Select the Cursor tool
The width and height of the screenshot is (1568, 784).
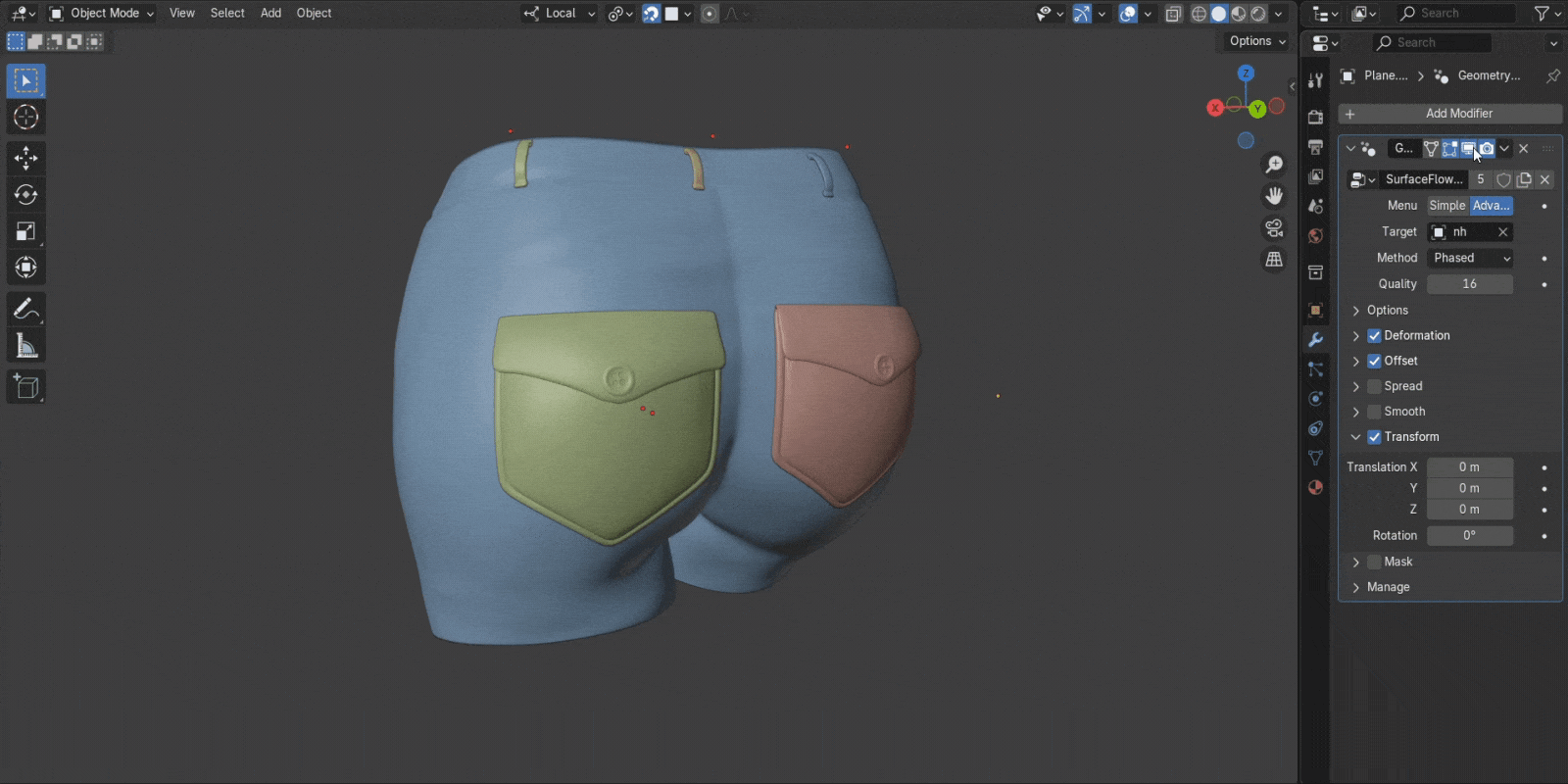point(26,118)
